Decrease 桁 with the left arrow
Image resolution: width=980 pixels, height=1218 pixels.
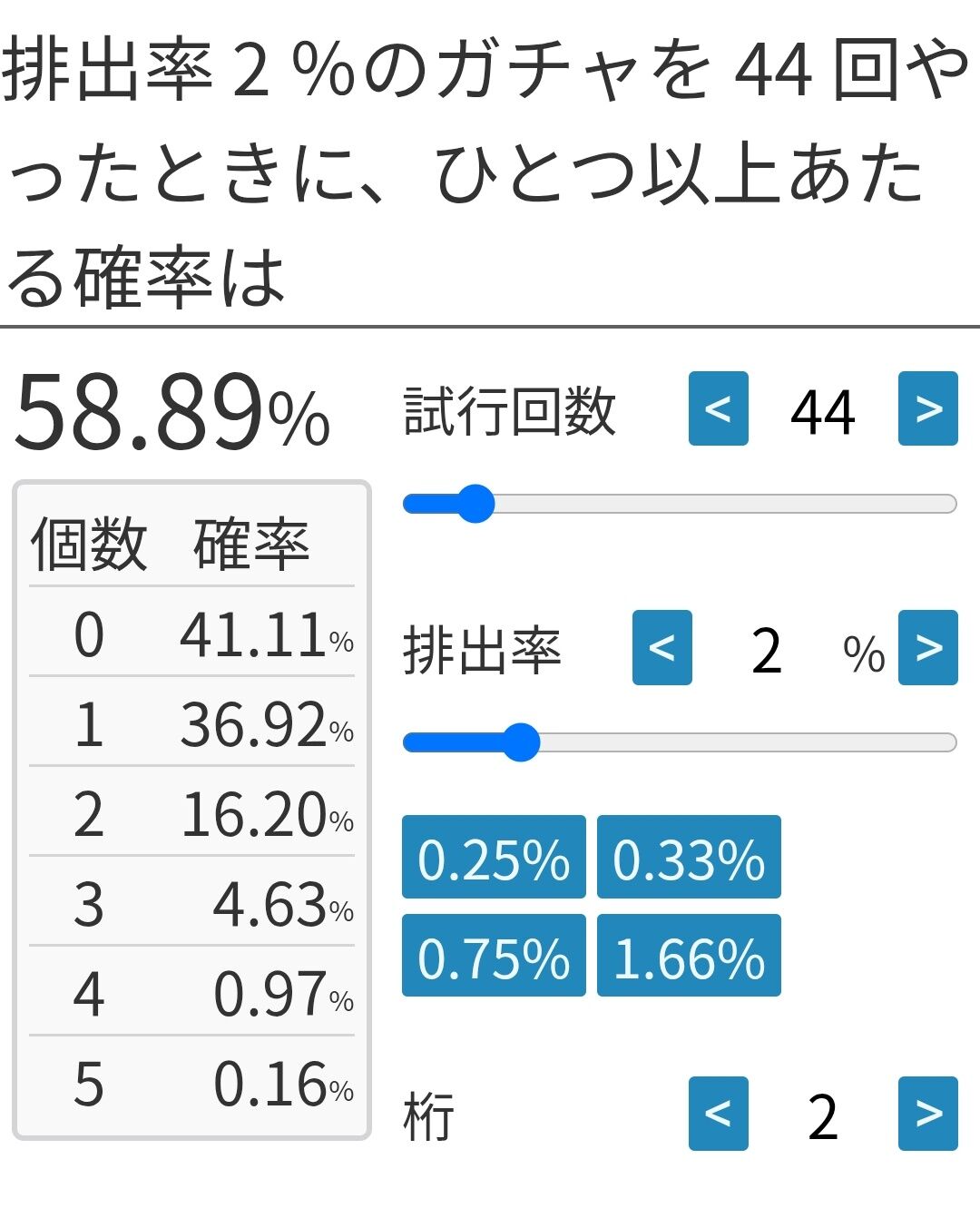click(718, 1114)
